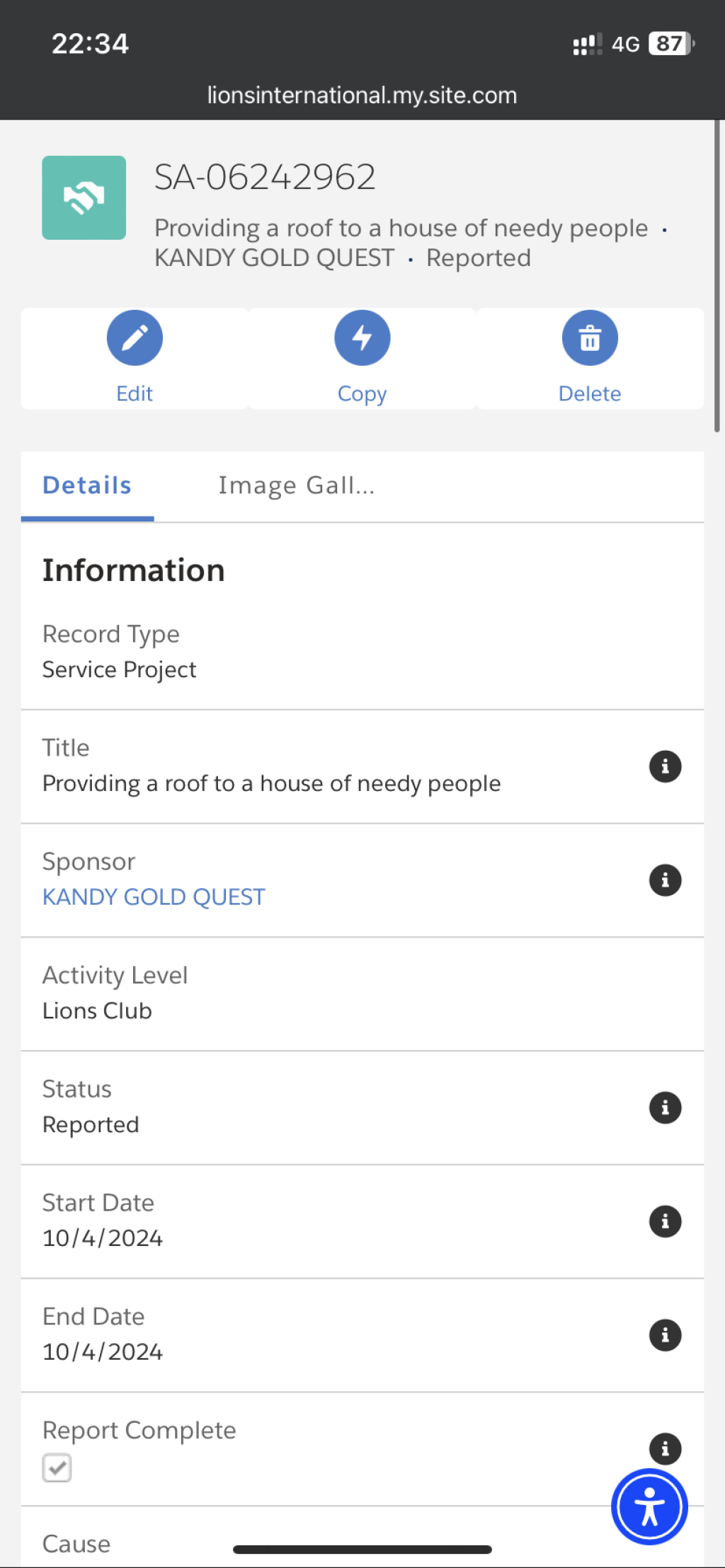
Task: Show info for the Start Date field
Action: pyautogui.click(x=665, y=1221)
